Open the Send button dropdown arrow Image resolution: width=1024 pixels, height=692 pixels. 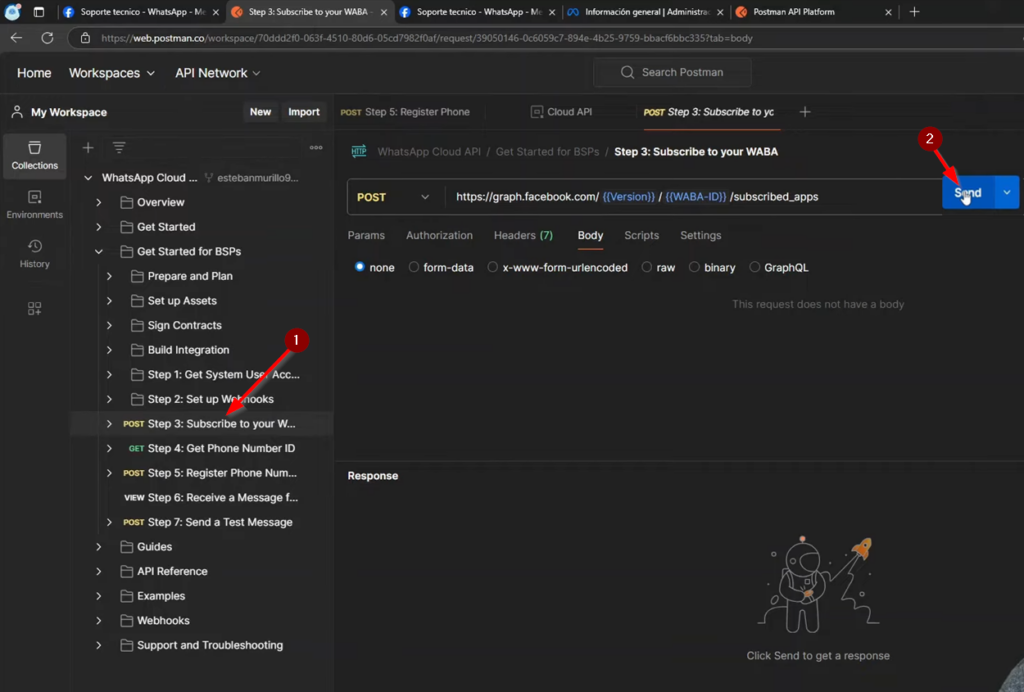1006,193
